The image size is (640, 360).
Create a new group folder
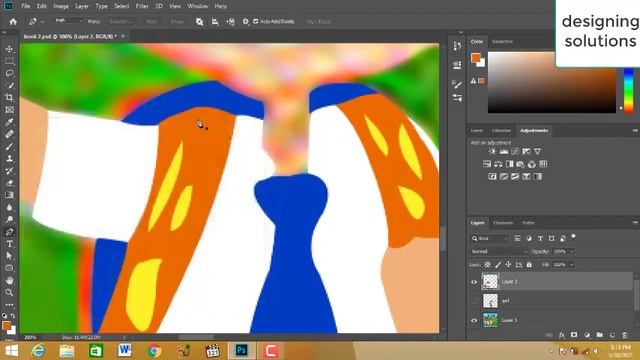[600, 335]
